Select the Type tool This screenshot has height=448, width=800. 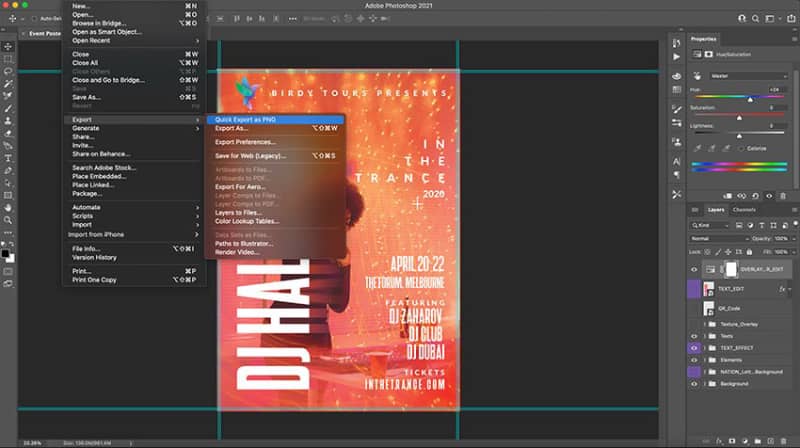point(8,158)
